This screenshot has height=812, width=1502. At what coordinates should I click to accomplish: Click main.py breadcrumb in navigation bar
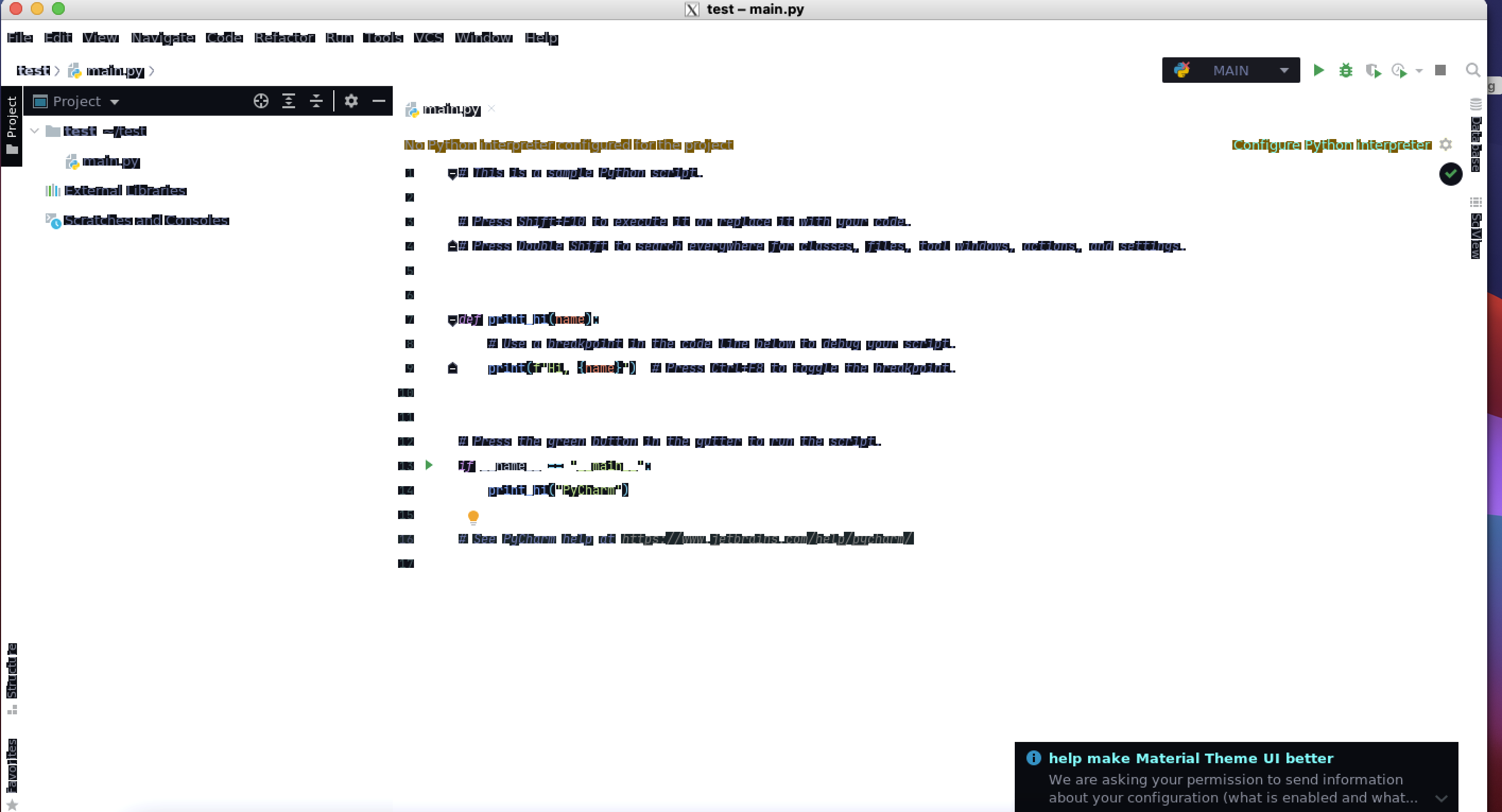tap(107, 71)
